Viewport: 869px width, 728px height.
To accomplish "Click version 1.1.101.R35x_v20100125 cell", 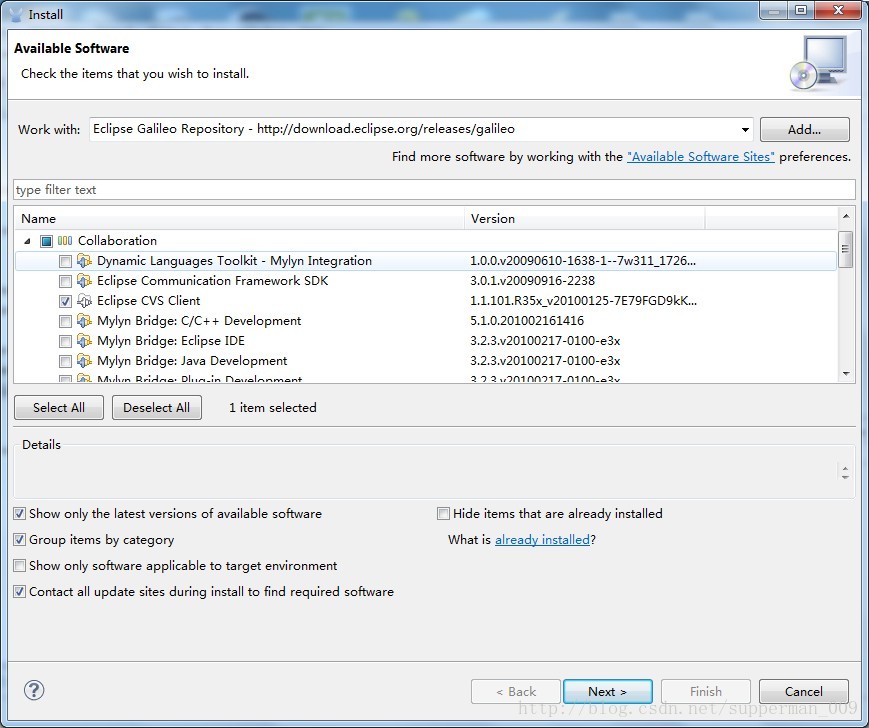I will (x=583, y=300).
